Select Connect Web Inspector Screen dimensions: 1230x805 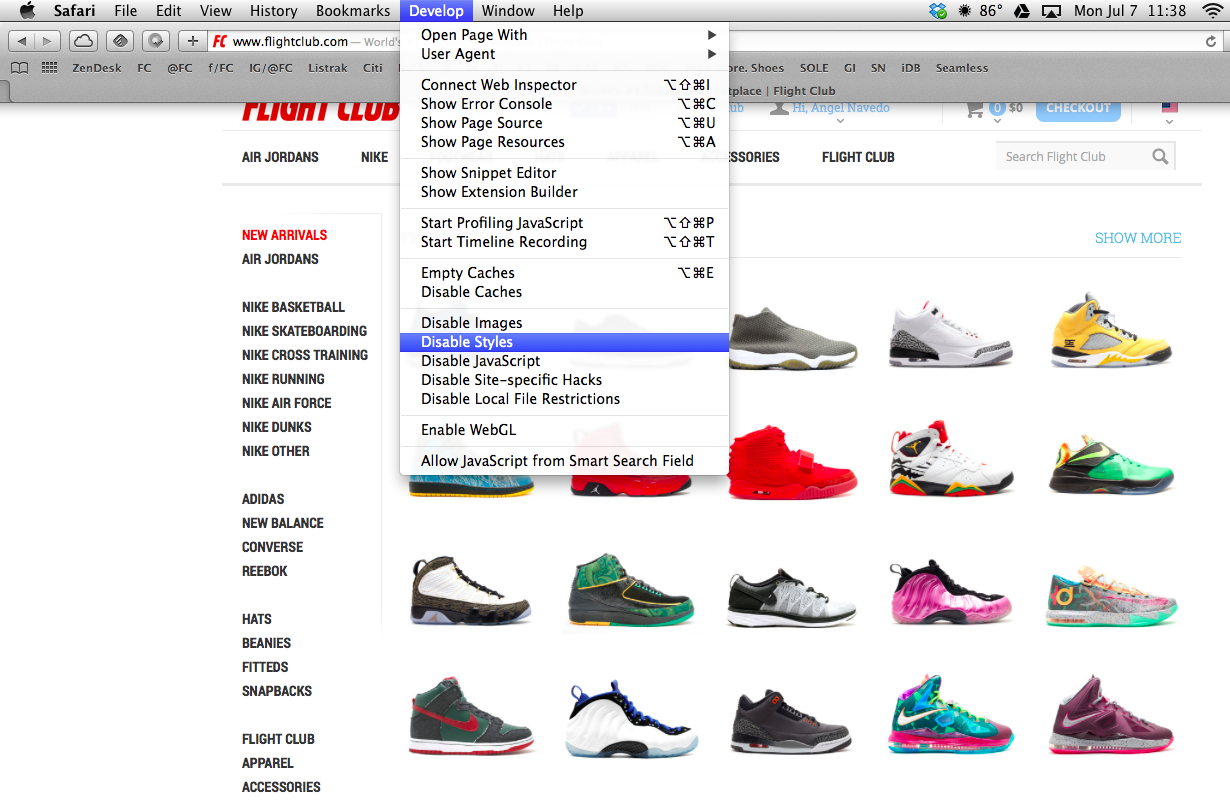click(x=564, y=85)
